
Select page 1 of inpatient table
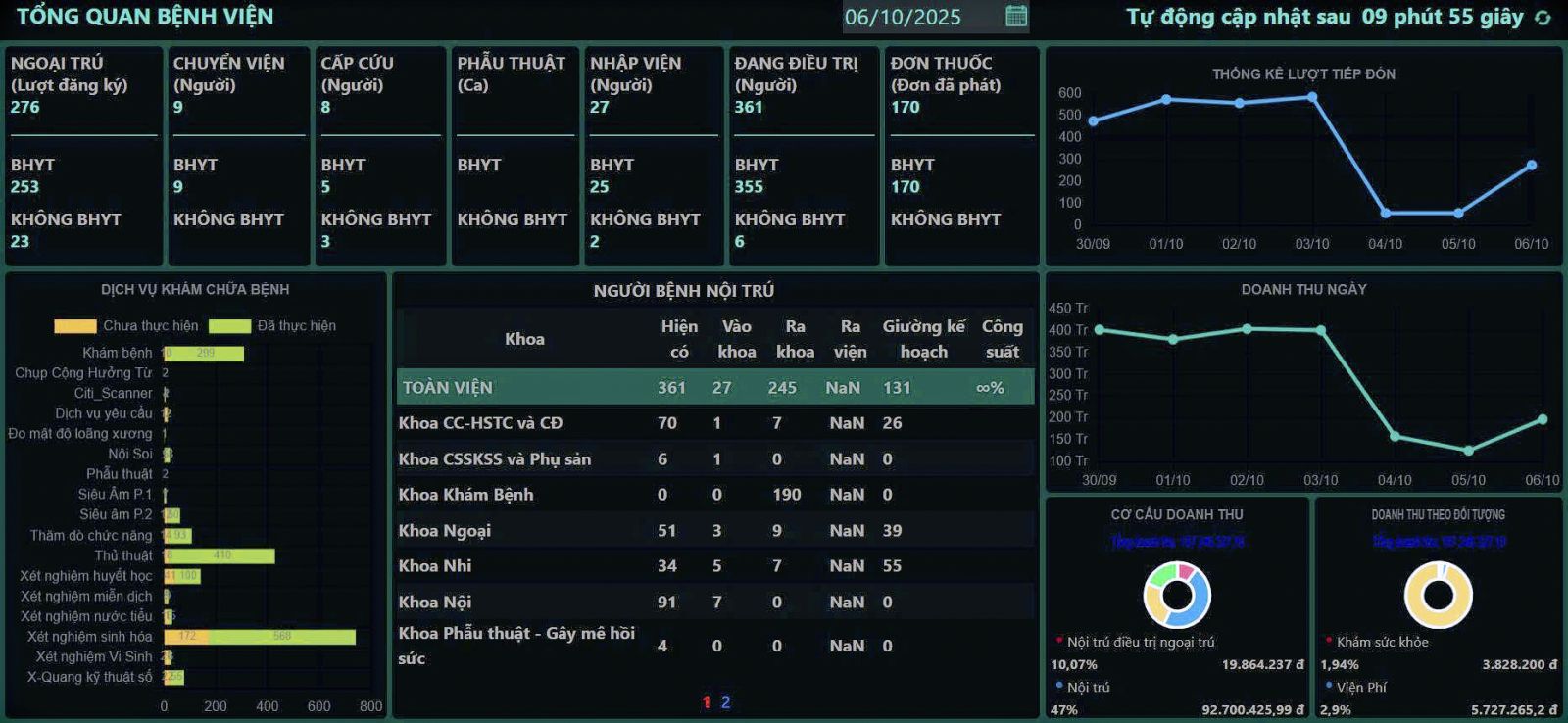[706, 701]
